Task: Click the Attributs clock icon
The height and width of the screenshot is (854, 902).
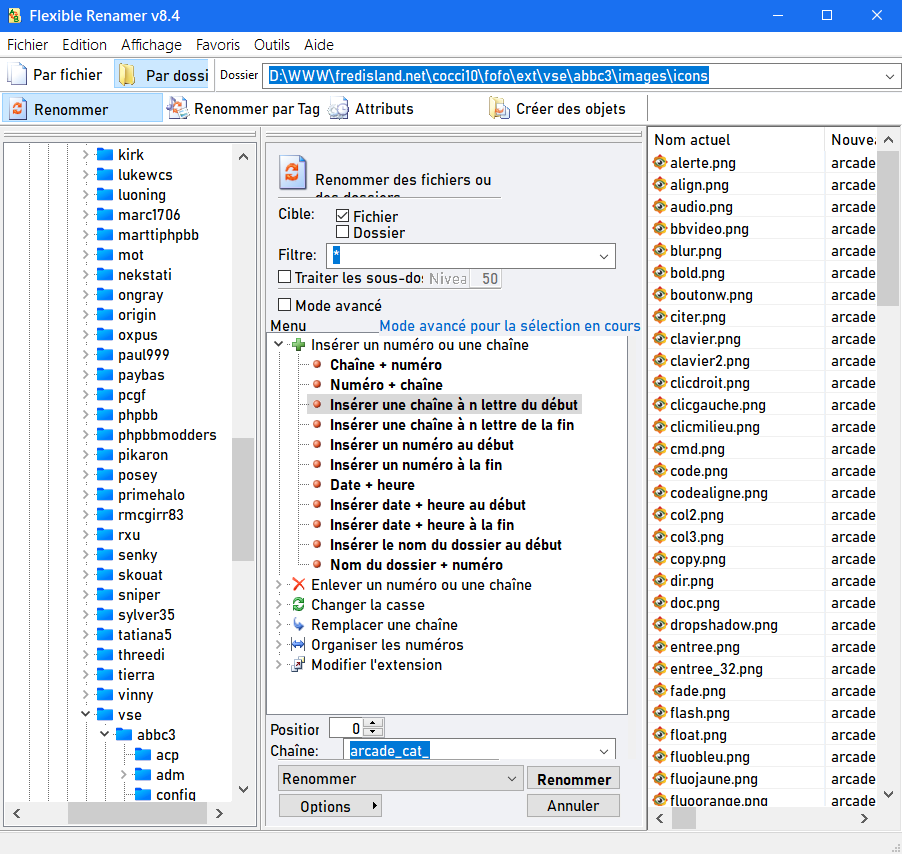Action: coord(338,108)
